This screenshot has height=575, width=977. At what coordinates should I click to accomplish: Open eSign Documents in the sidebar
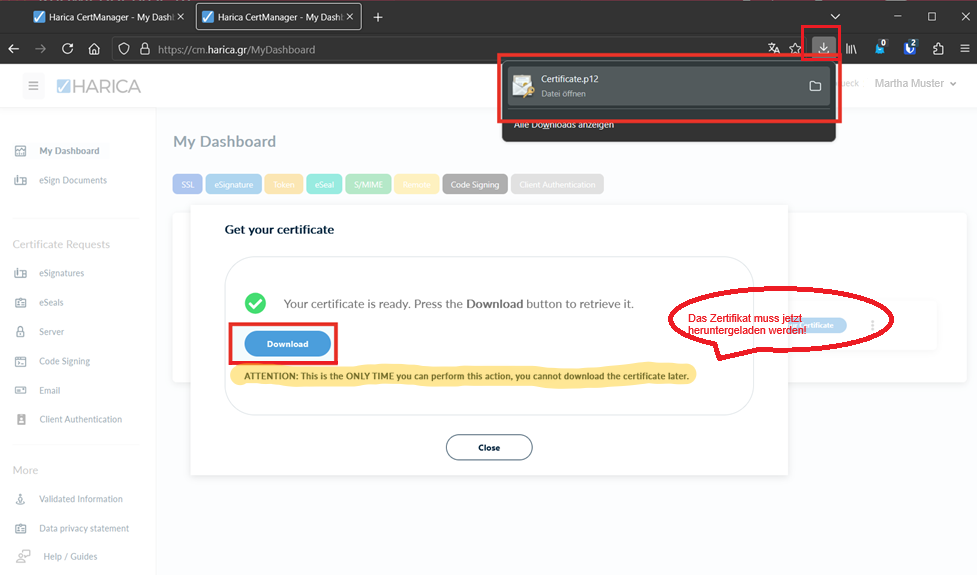[x=73, y=180]
